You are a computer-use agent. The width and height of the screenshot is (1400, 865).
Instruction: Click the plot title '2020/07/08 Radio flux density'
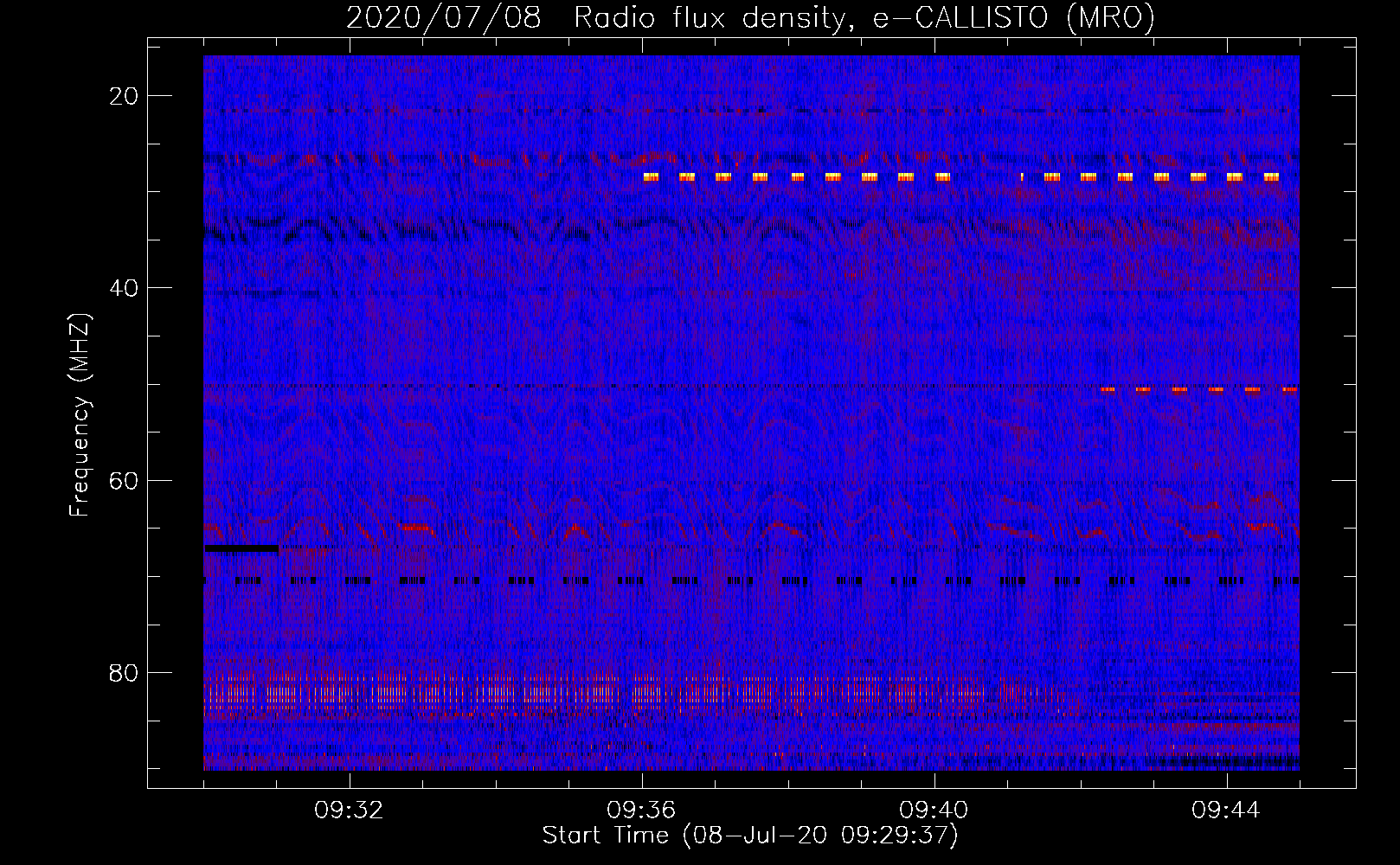click(750, 17)
